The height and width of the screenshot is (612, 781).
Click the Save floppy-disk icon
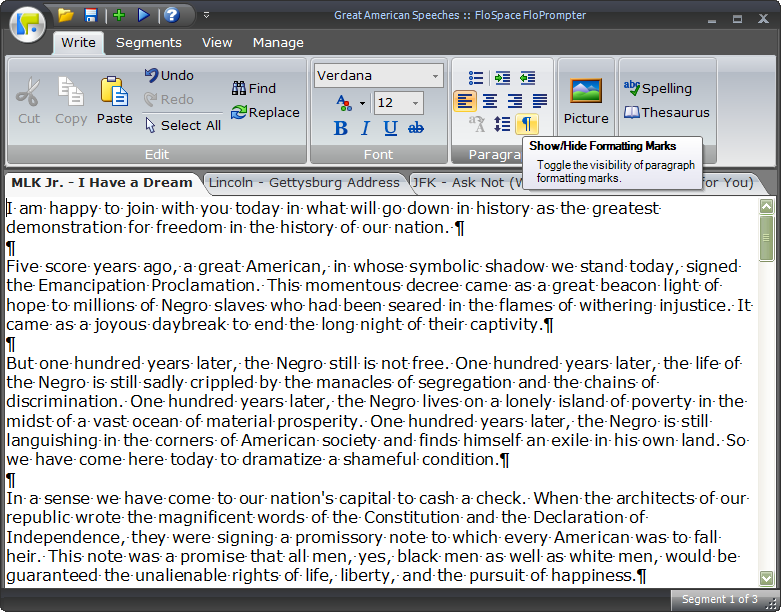point(91,15)
